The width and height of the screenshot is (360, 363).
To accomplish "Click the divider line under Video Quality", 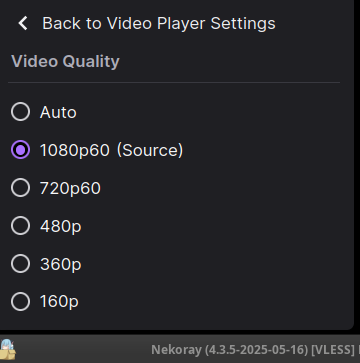I will tap(174, 82).
